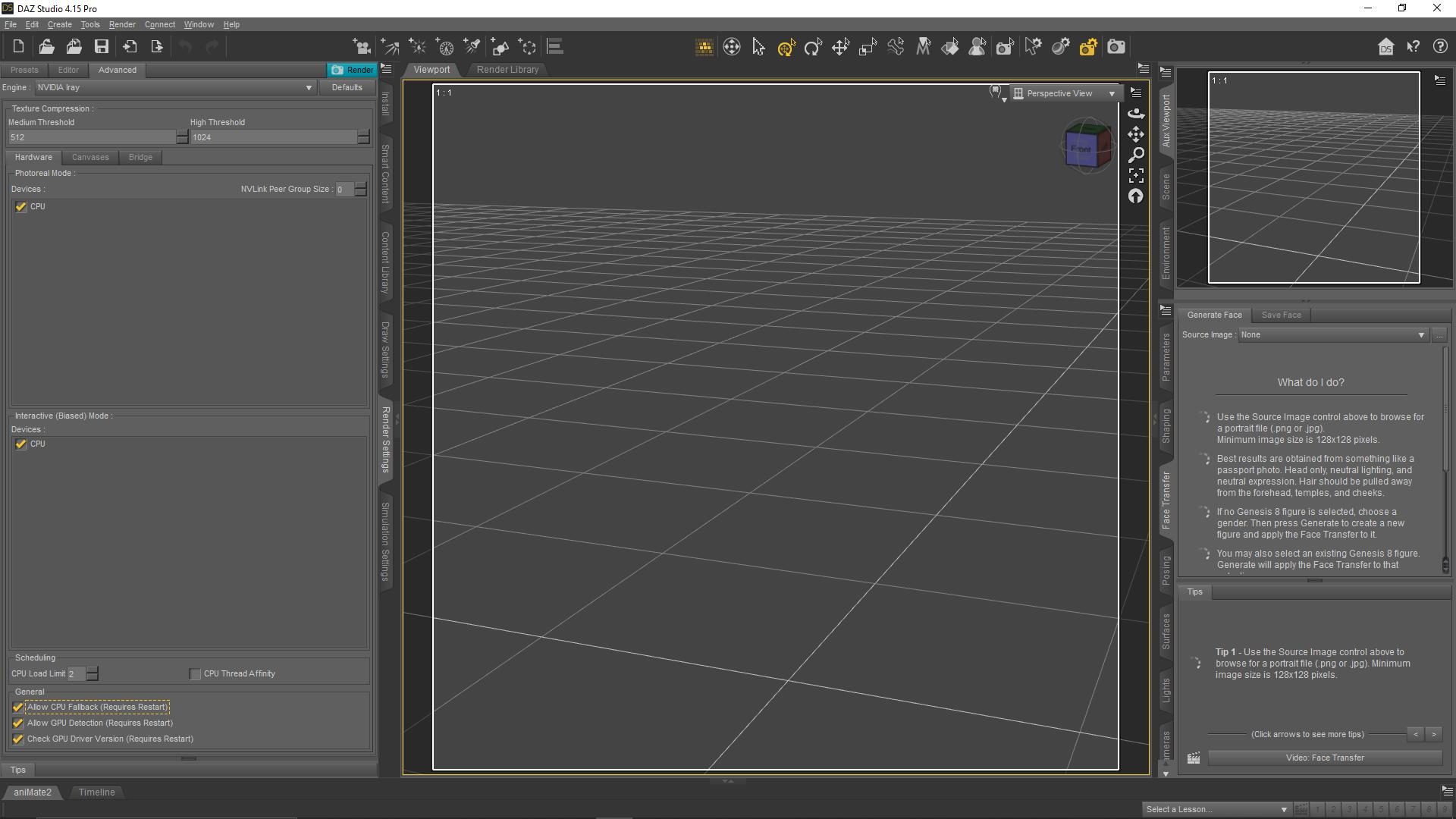Image resolution: width=1456 pixels, height=819 pixels.
Task: Enable CPU Thread Affinity checkbox
Action: click(195, 673)
